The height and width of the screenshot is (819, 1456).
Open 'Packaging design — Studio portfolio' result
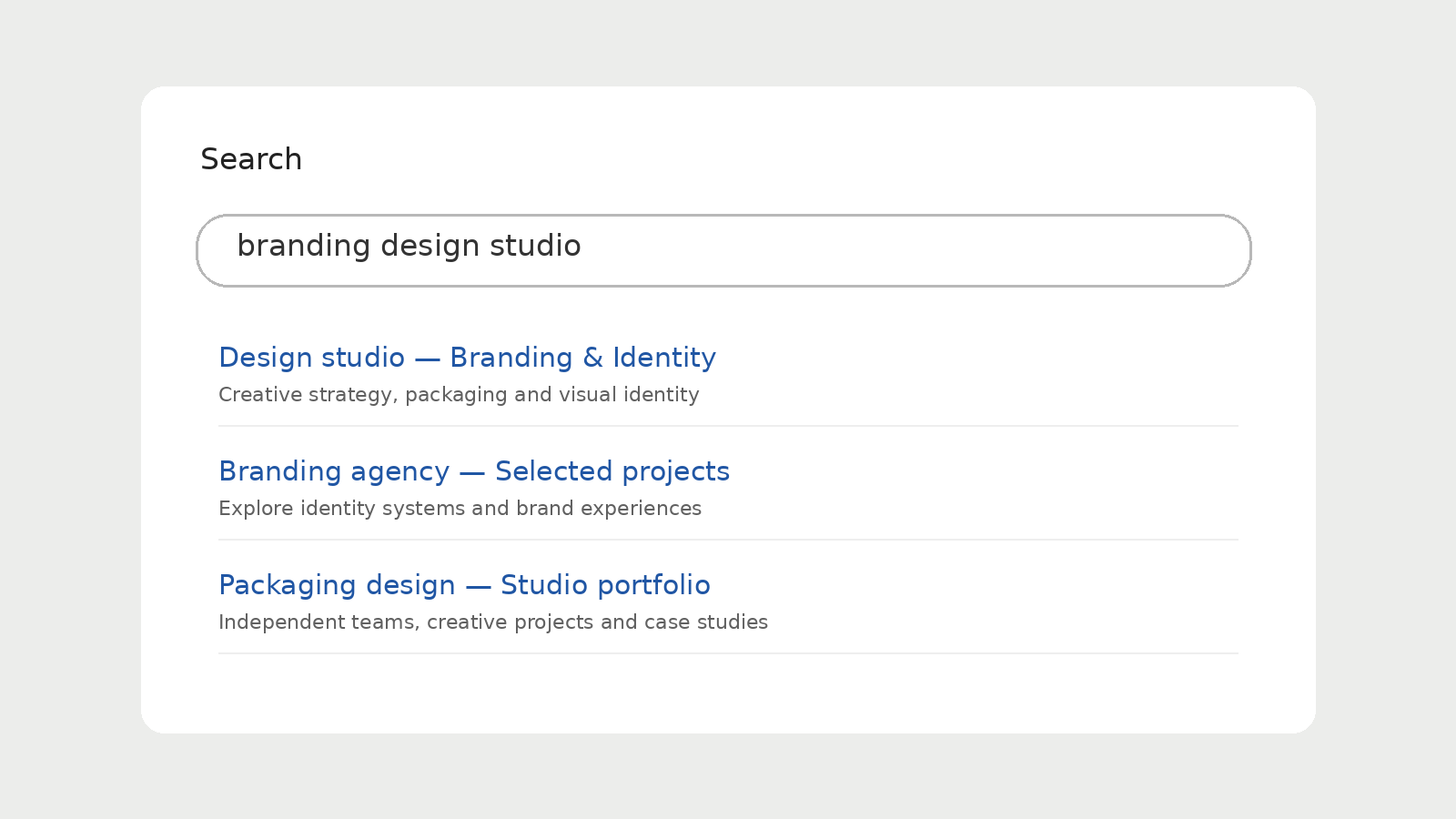[x=464, y=585]
